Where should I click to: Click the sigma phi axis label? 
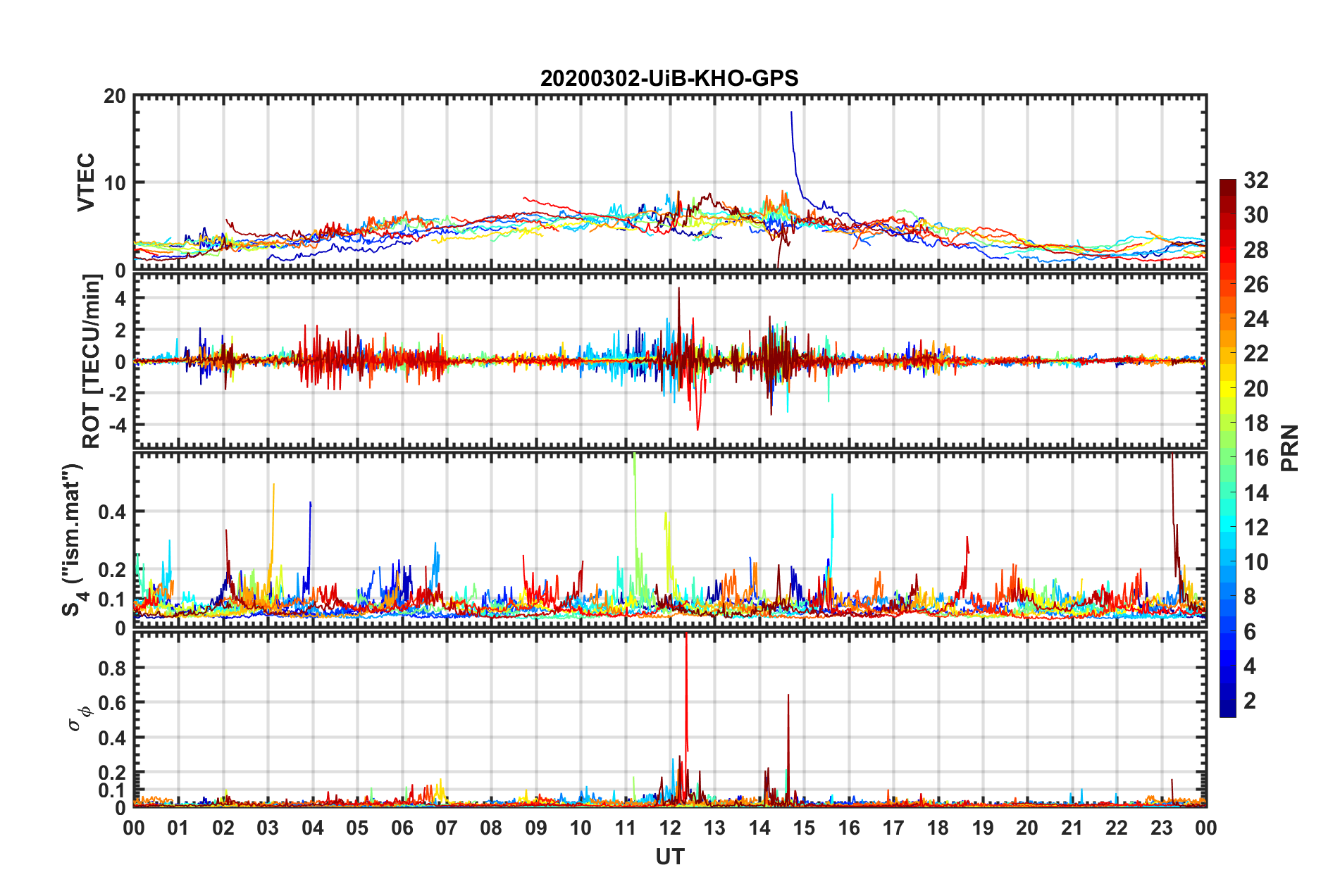click(79, 718)
